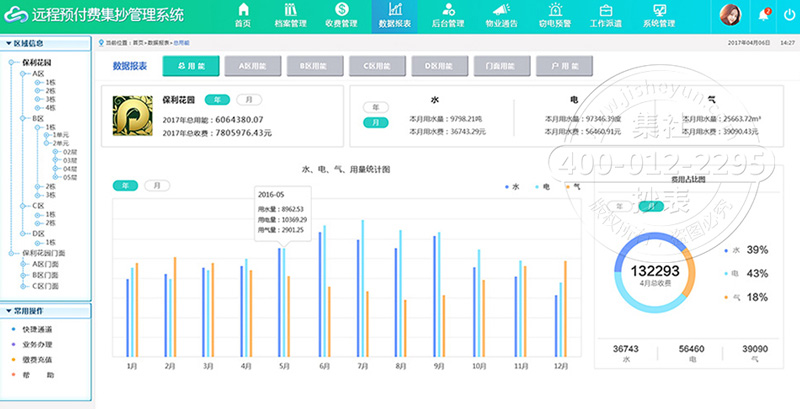Image resolution: width=800 pixels, height=409 pixels.
Task: Open the 首页 home icon
Action: [x=243, y=10]
